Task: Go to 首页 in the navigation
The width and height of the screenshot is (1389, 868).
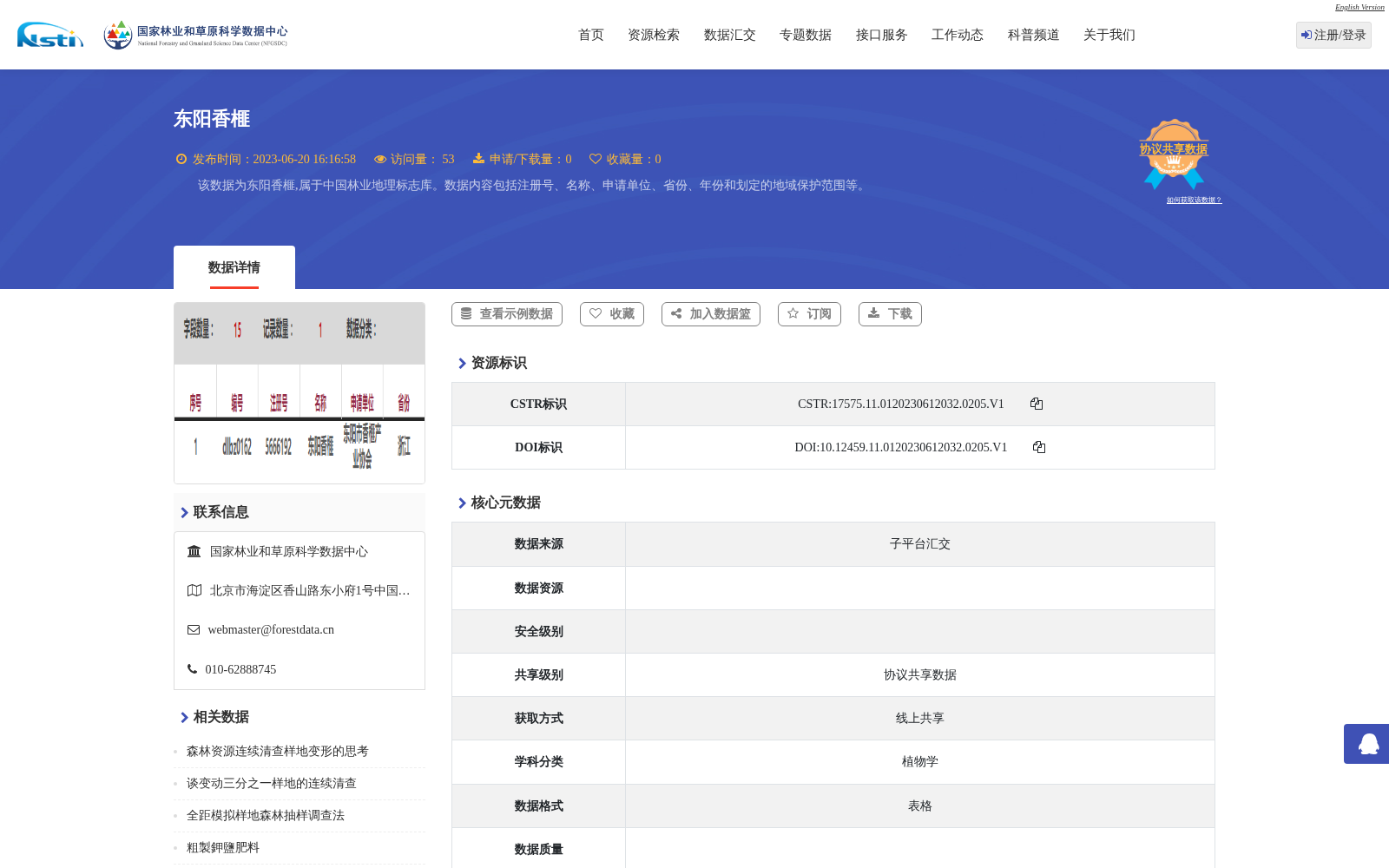Action: click(x=591, y=35)
